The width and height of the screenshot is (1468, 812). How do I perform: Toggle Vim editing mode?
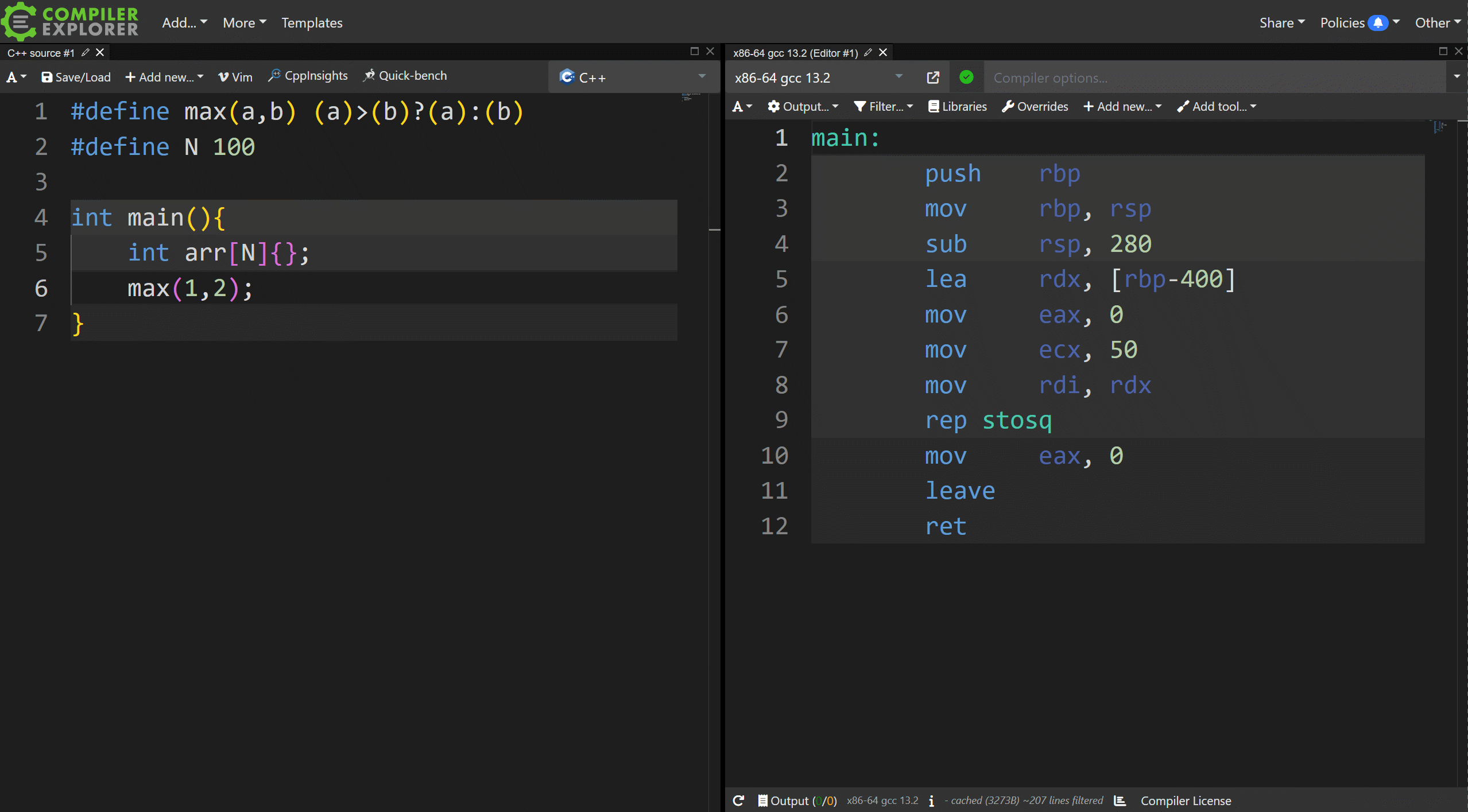point(234,76)
